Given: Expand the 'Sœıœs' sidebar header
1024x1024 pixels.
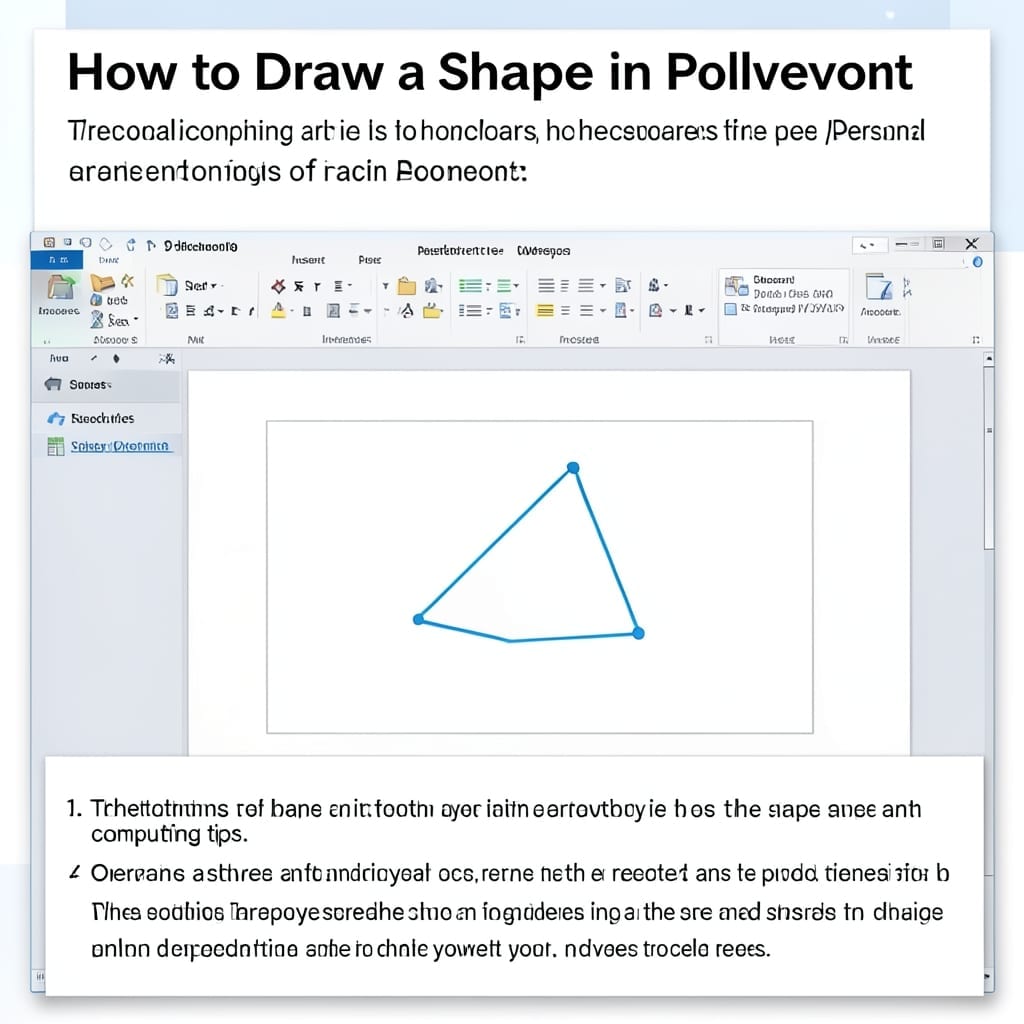Looking at the screenshot, I should [106, 385].
